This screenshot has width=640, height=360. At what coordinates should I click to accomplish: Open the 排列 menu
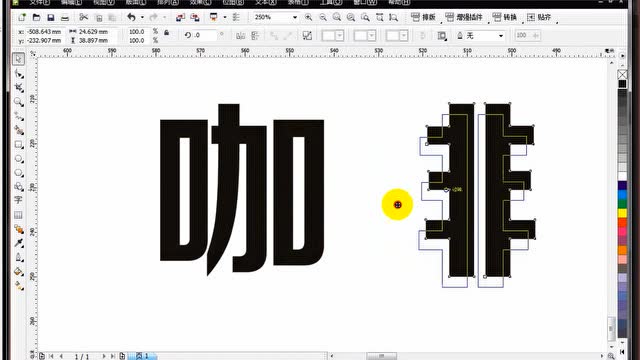(x=168, y=2)
